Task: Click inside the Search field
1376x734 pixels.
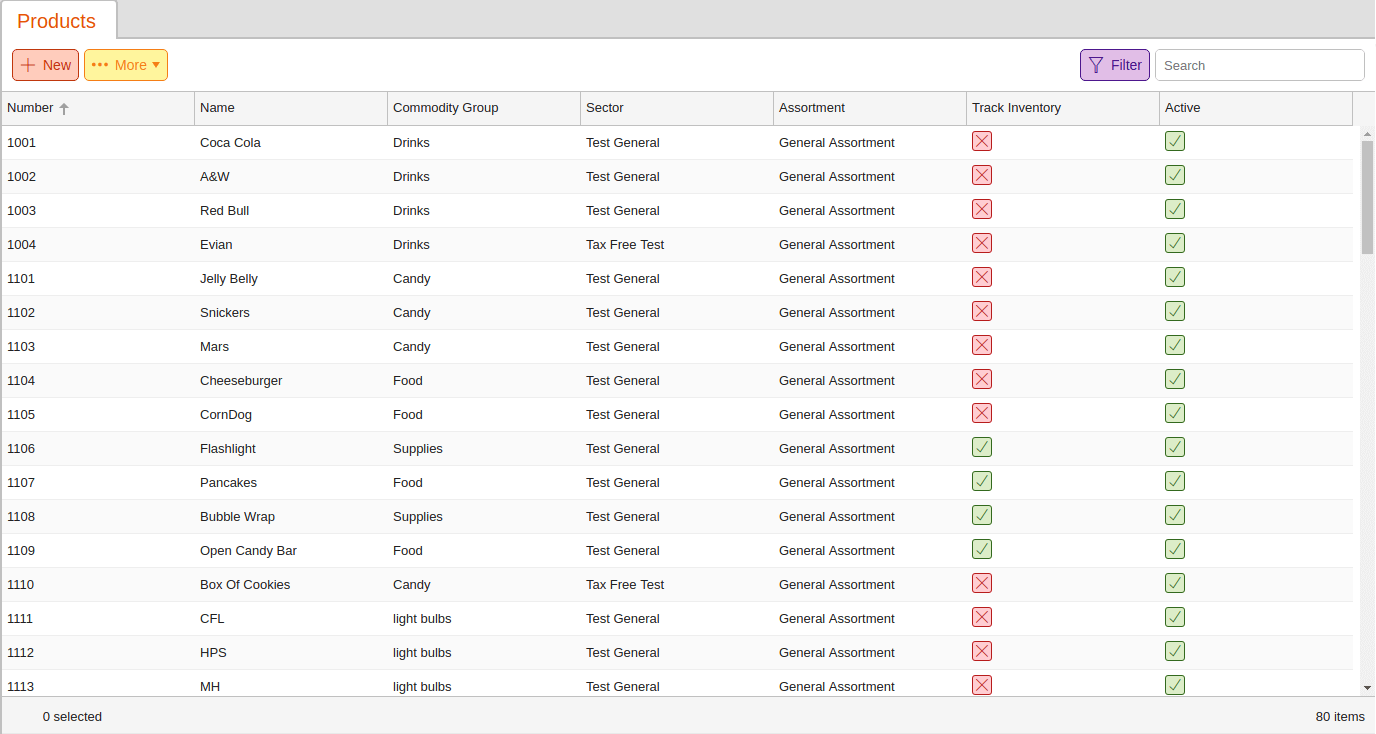Action: coord(1259,64)
